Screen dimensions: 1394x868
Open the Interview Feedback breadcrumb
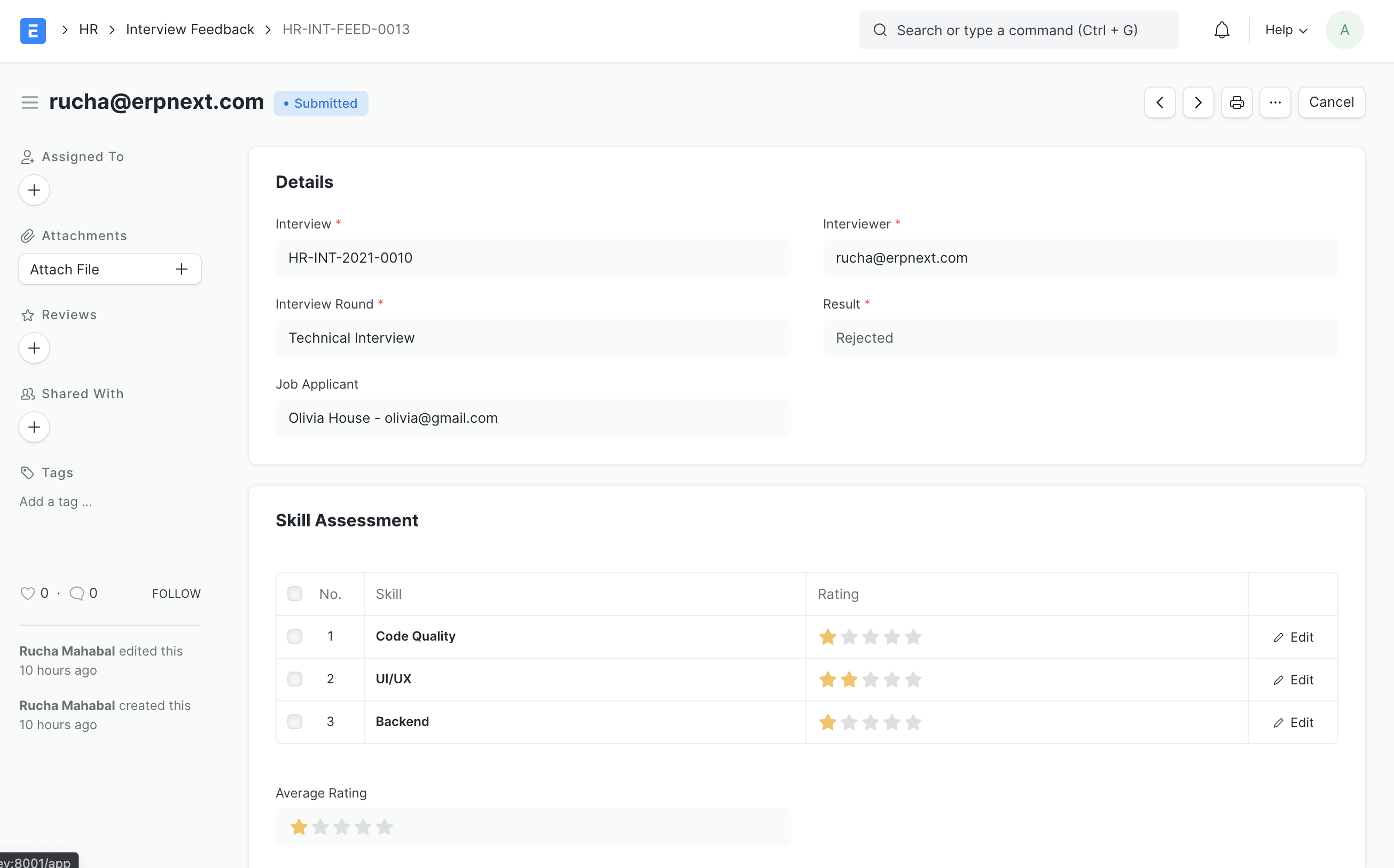[190, 30]
